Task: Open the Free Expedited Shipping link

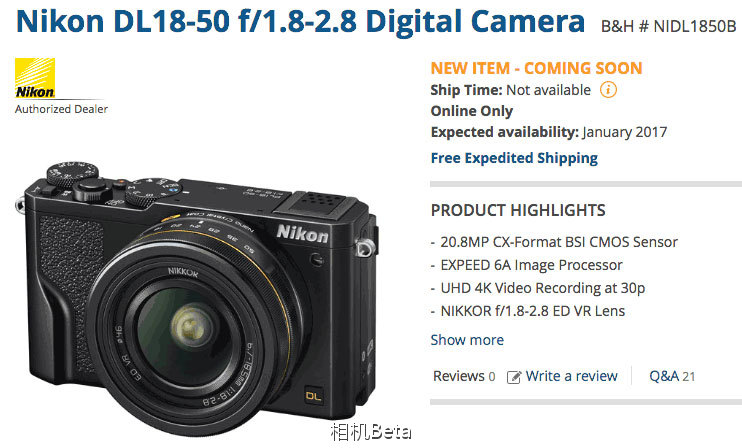Action: pyautogui.click(x=514, y=158)
